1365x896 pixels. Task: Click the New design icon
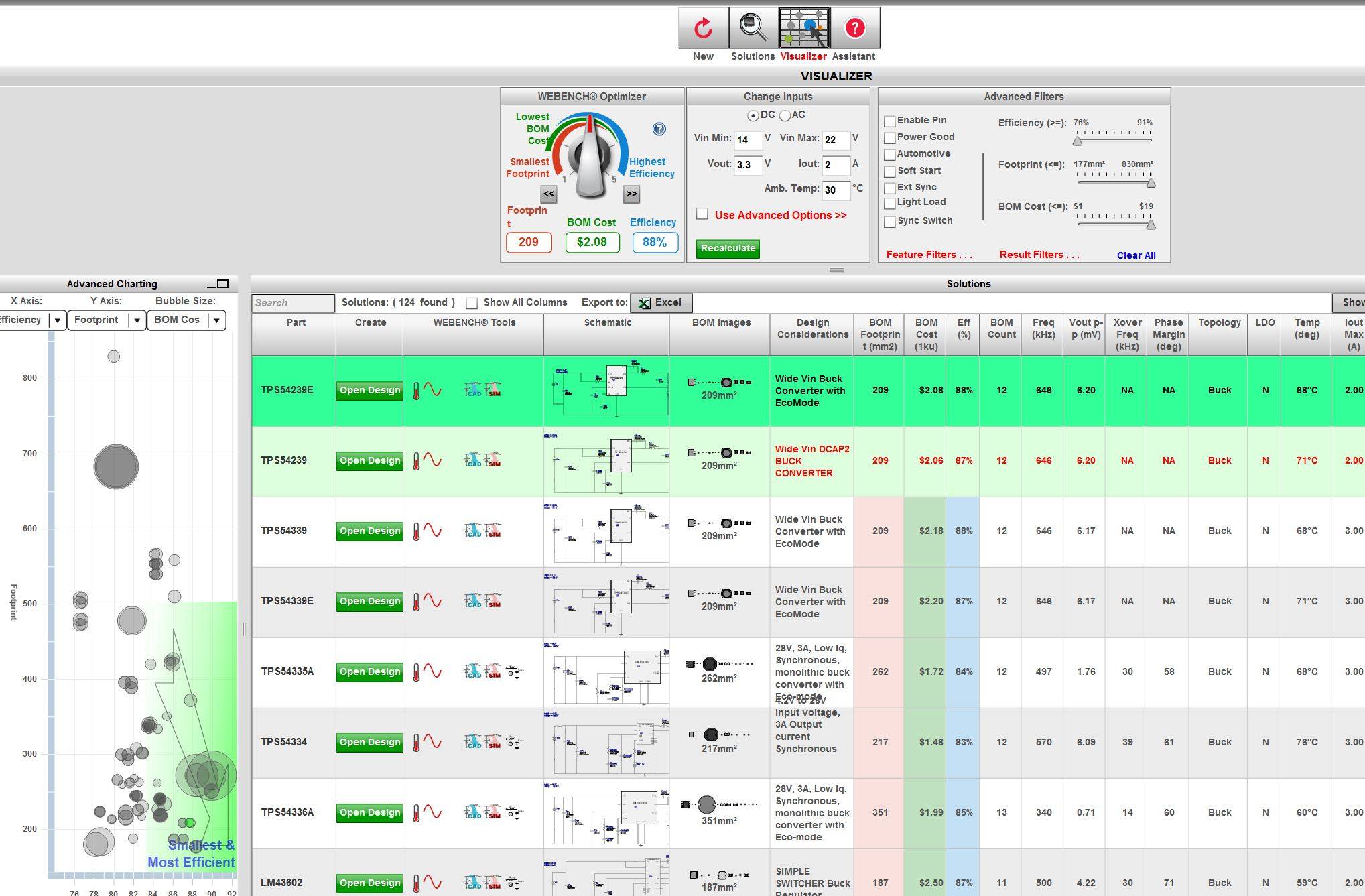[x=703, y=28]
